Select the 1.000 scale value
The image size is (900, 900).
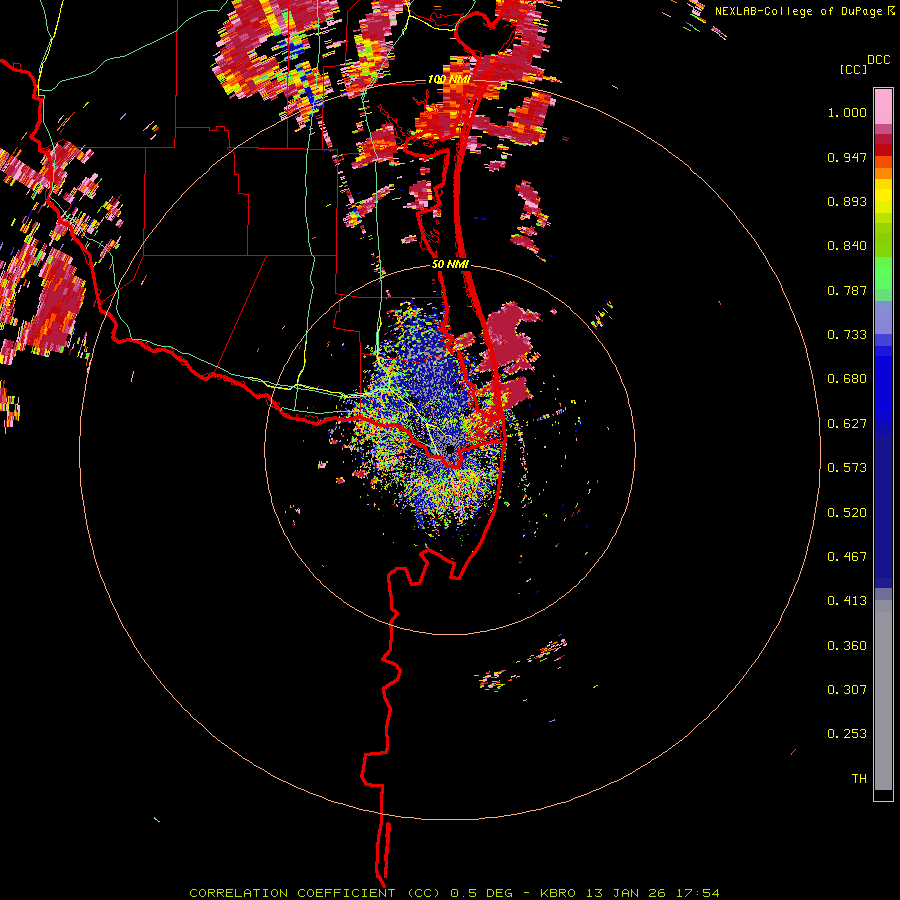(x=847, y=112)
